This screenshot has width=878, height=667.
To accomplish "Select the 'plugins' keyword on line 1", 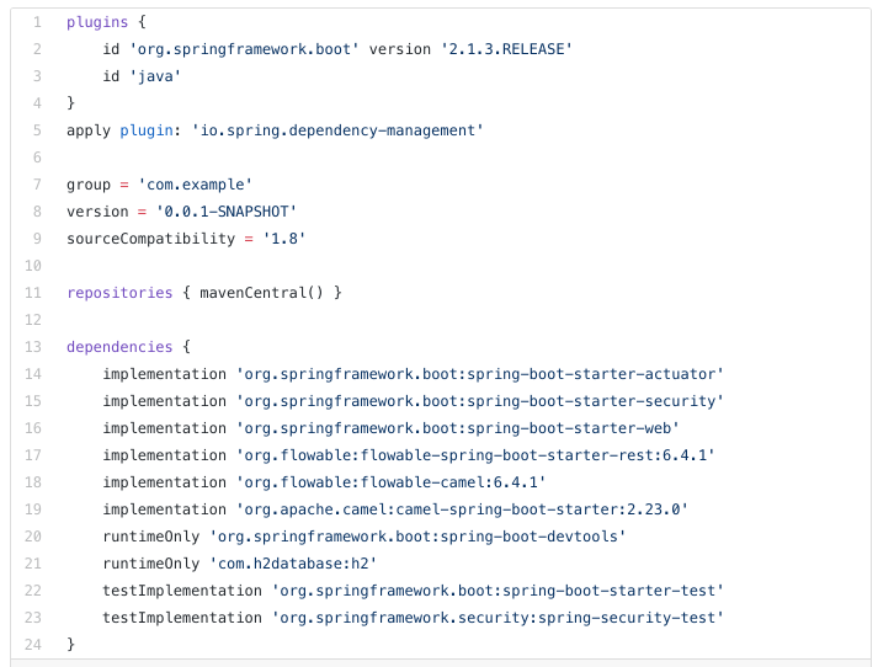I will (x=97, y=22).
